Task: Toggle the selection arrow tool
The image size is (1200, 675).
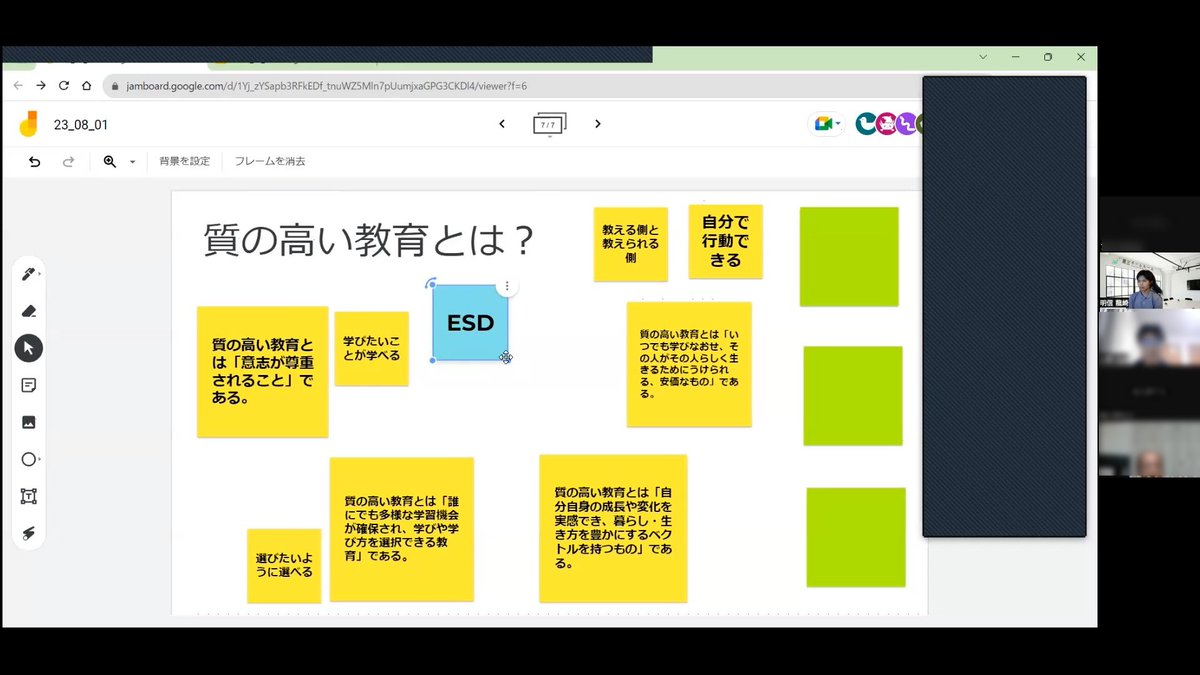Action: tap(29, 348)
